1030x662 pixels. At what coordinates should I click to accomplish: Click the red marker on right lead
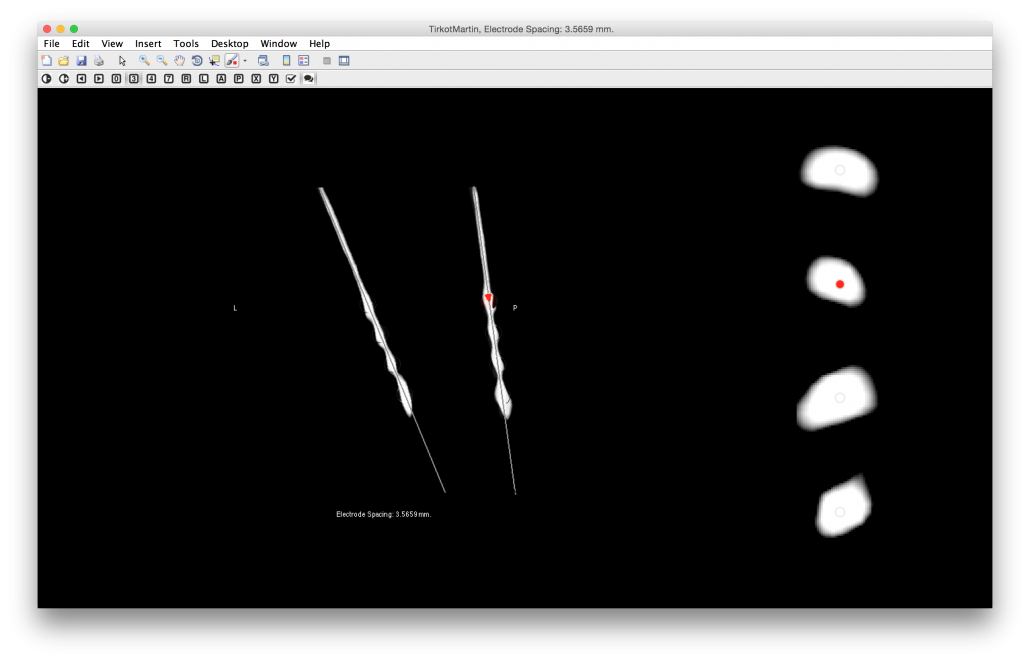pos(488,299)
